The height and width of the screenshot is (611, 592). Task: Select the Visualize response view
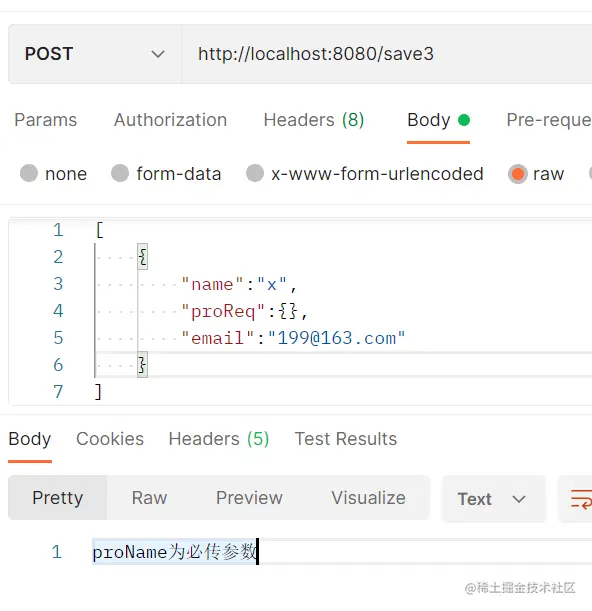tap(368, 498)
